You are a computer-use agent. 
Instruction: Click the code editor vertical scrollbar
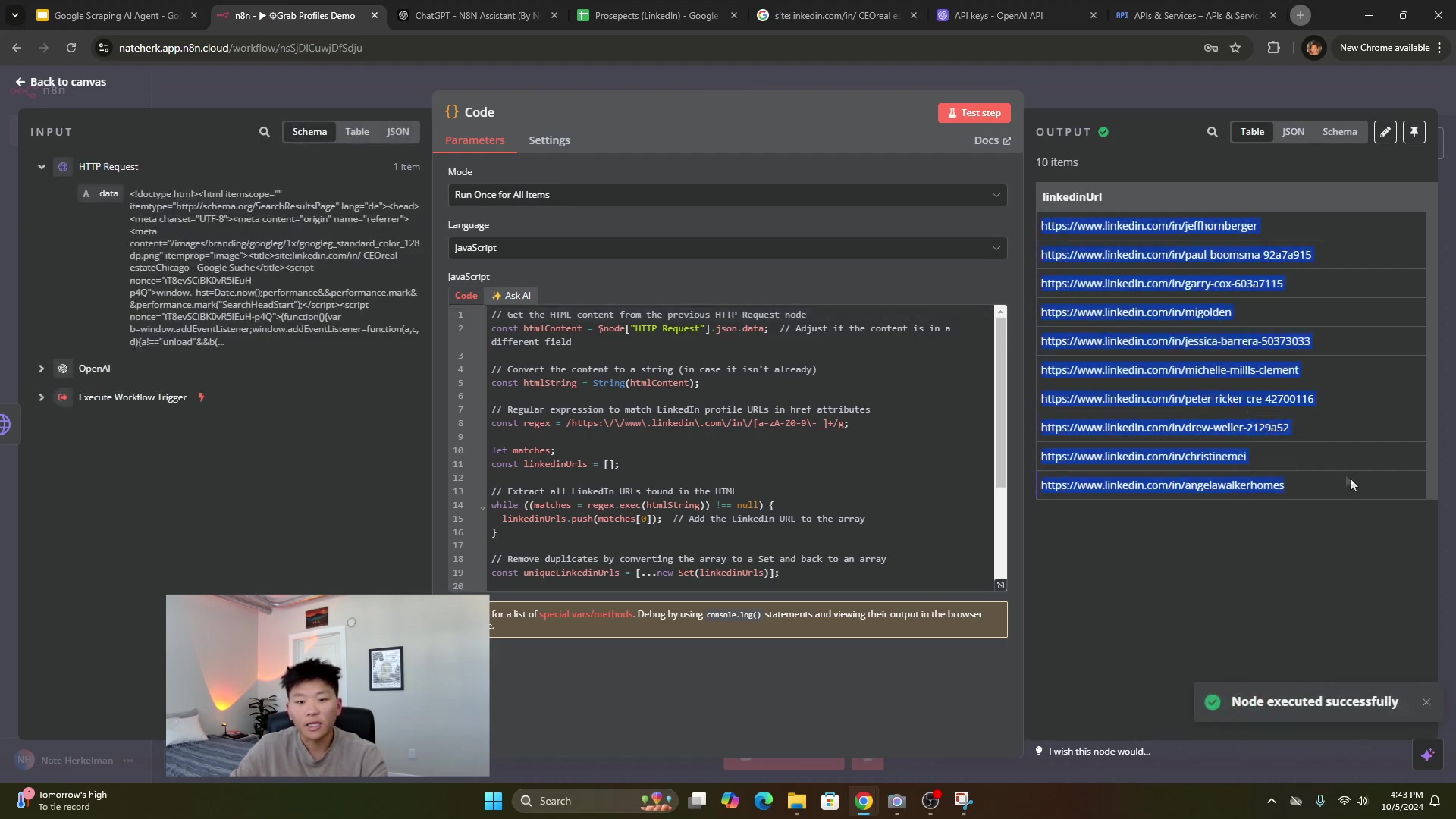pos(1000,402)
